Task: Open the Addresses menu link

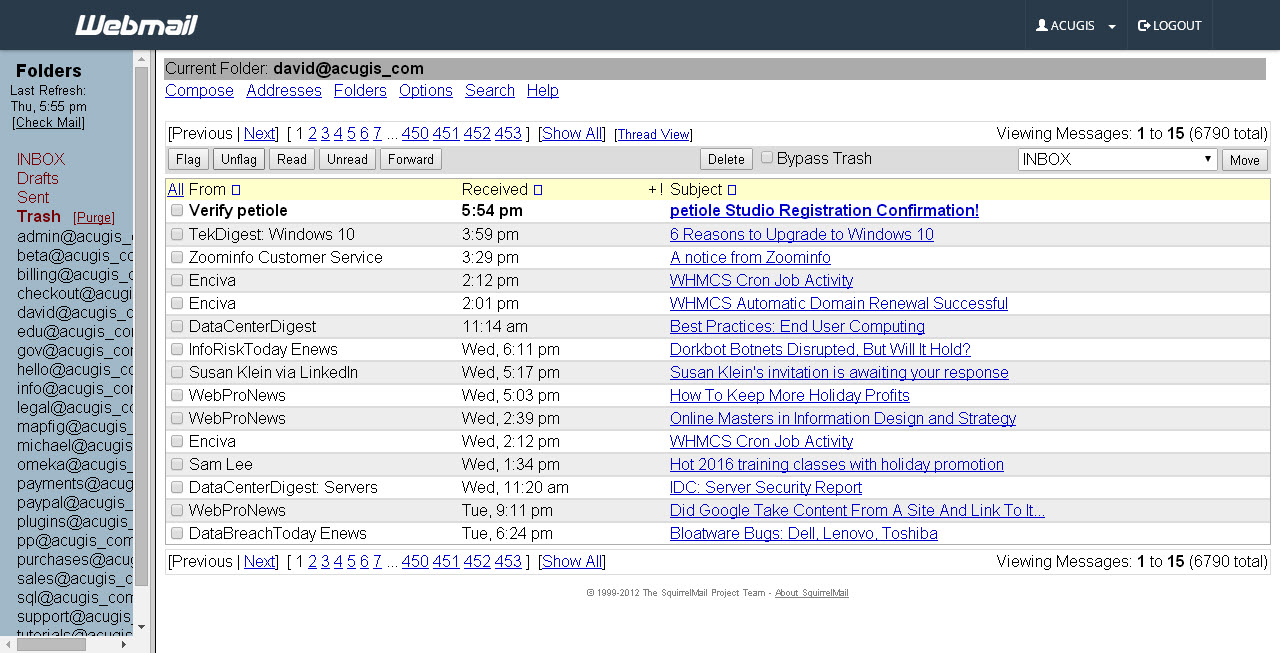Action: (x=284, y=91)
